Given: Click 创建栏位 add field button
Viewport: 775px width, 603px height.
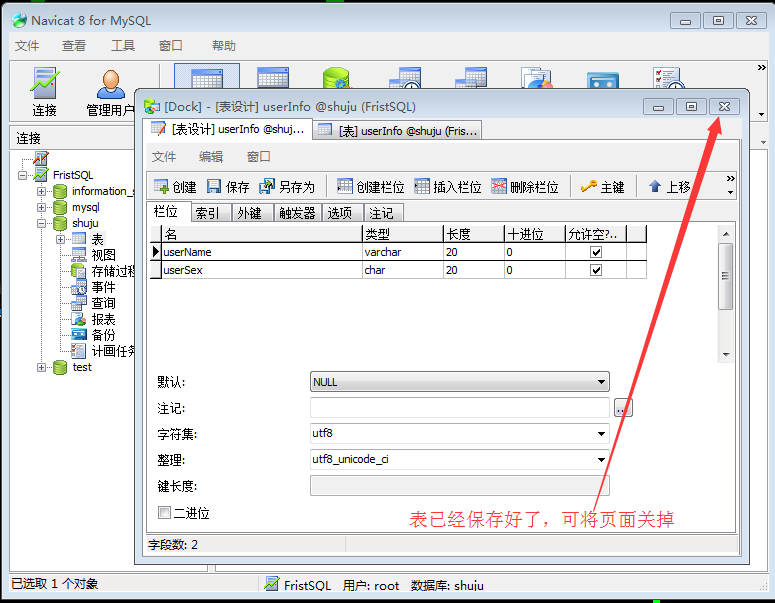Looking at the screenshot, I should pos(371,187).
